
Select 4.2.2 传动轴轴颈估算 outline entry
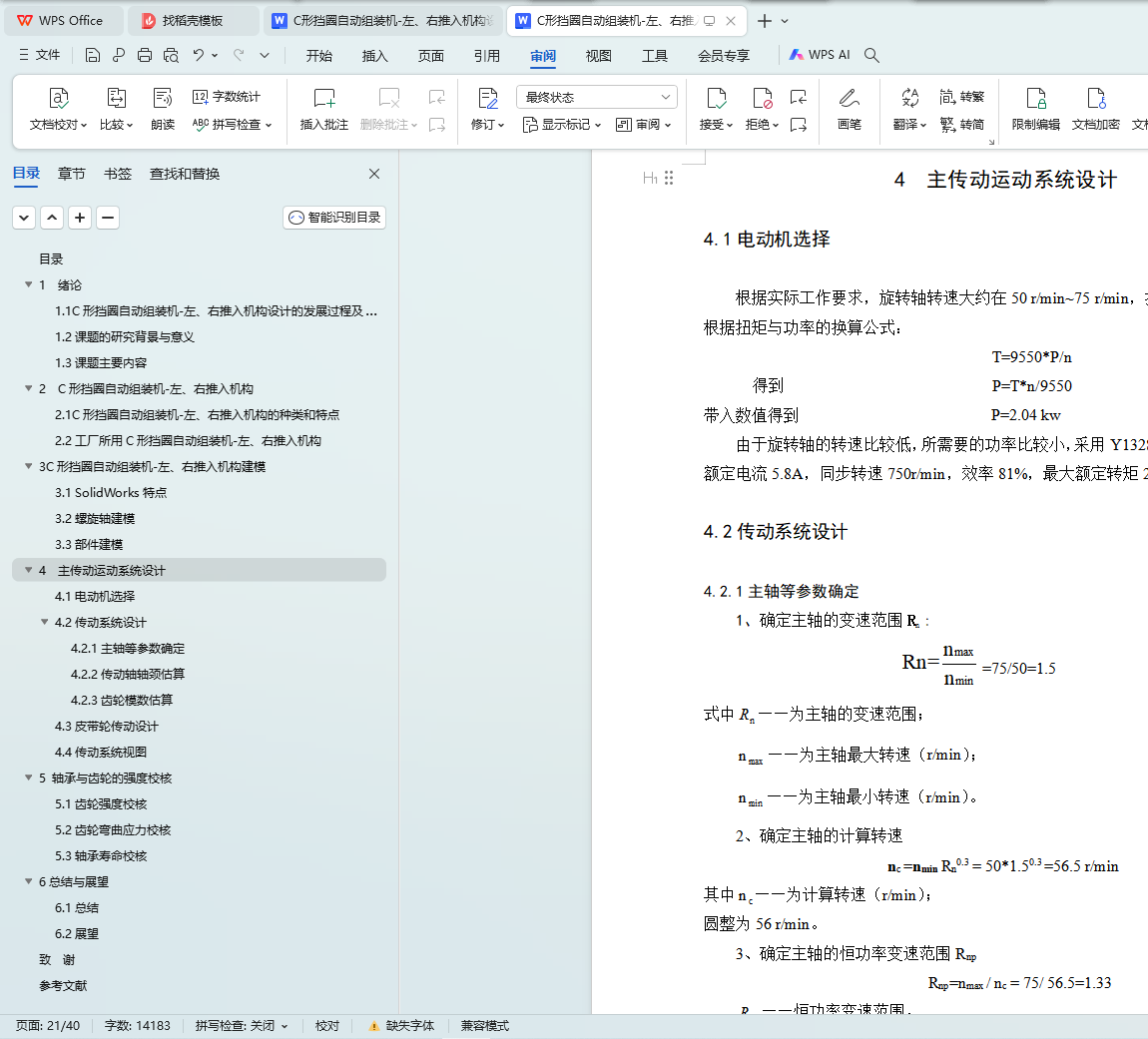point(128,675)
